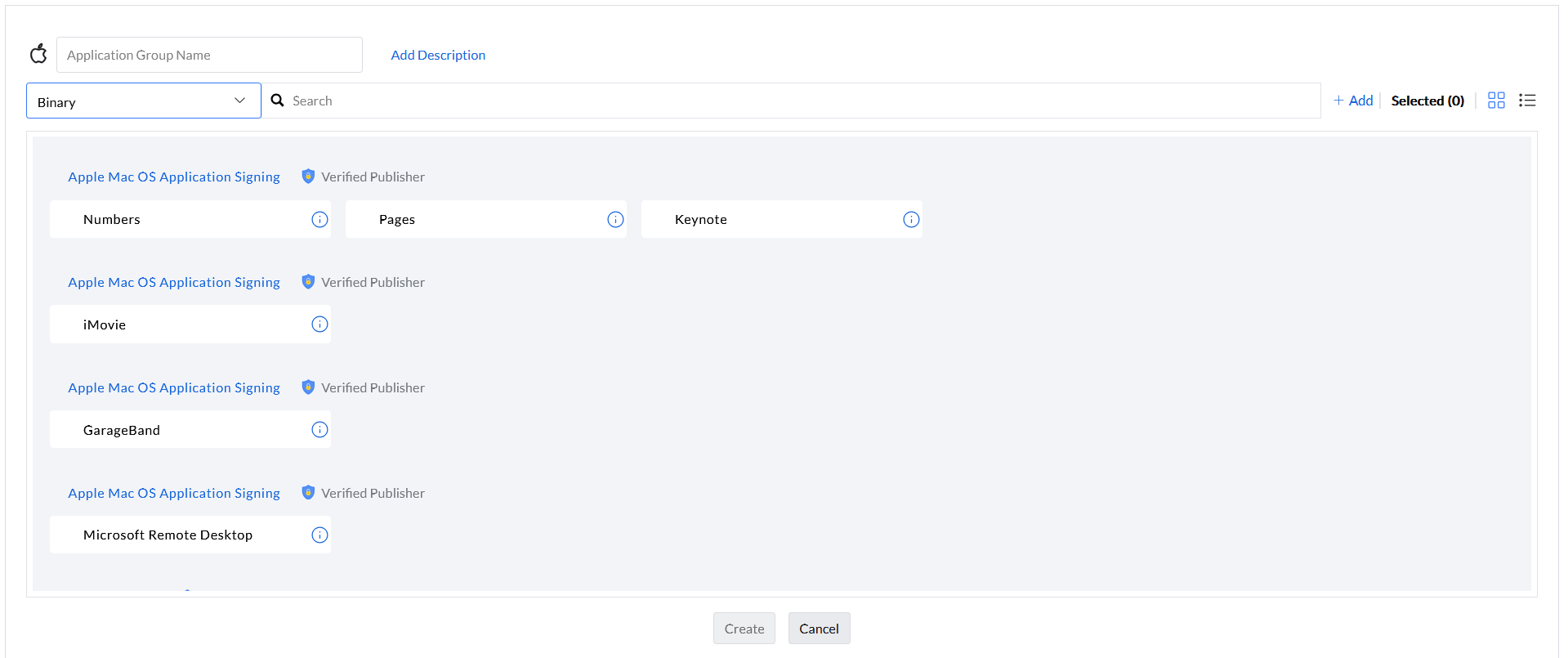Focus the Search input field
1568x658 pixels.
coord(801,101)
